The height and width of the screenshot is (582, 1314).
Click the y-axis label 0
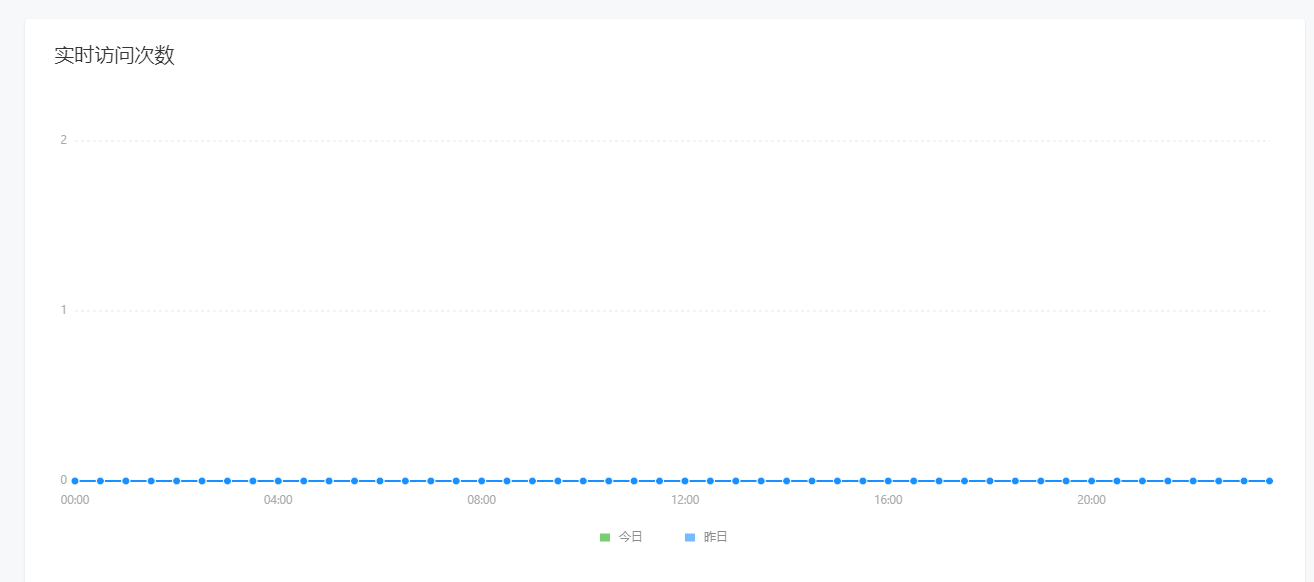63,480
